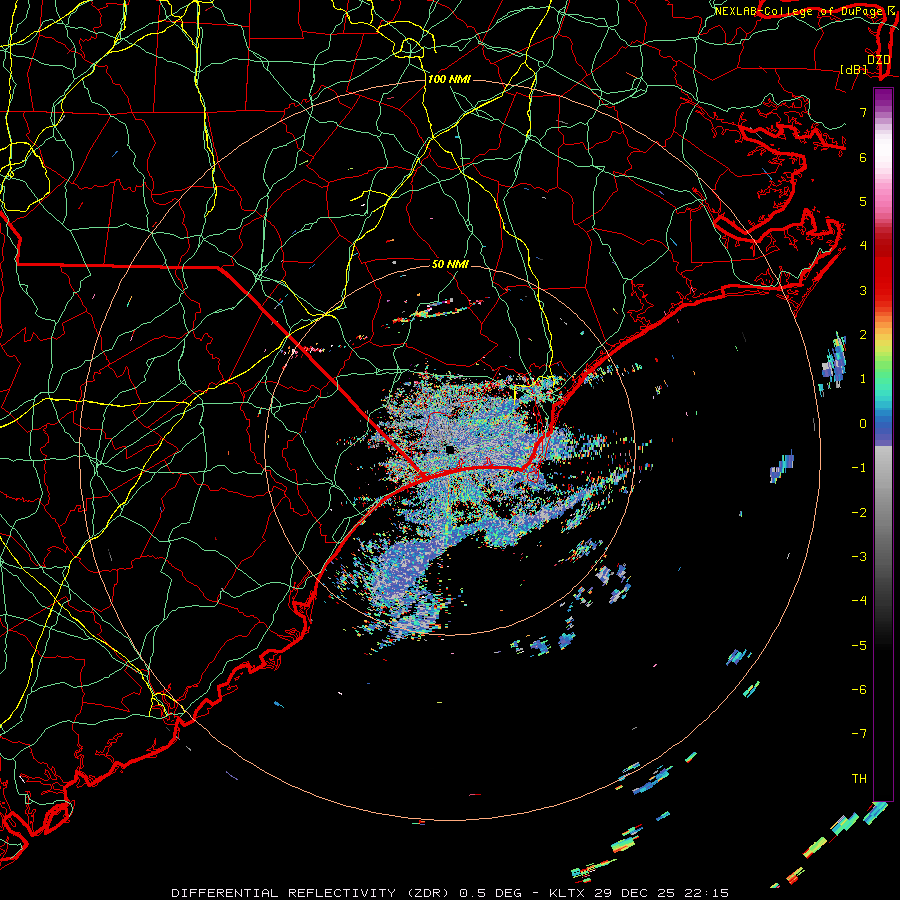Click the -3 value on the color scale
This screenshot has width=900, height=900.
point(859,556)
